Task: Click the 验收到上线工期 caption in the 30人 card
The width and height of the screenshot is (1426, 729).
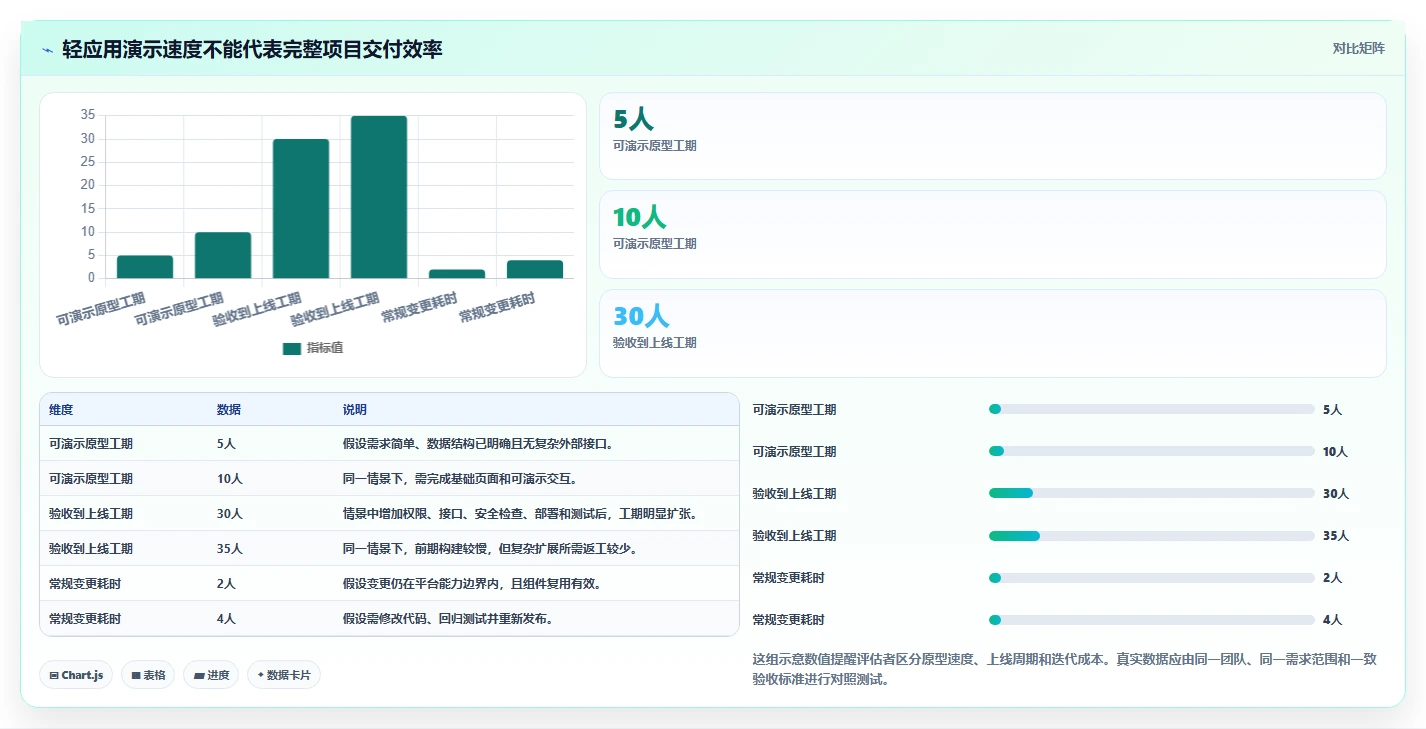Action: (655, 343)
